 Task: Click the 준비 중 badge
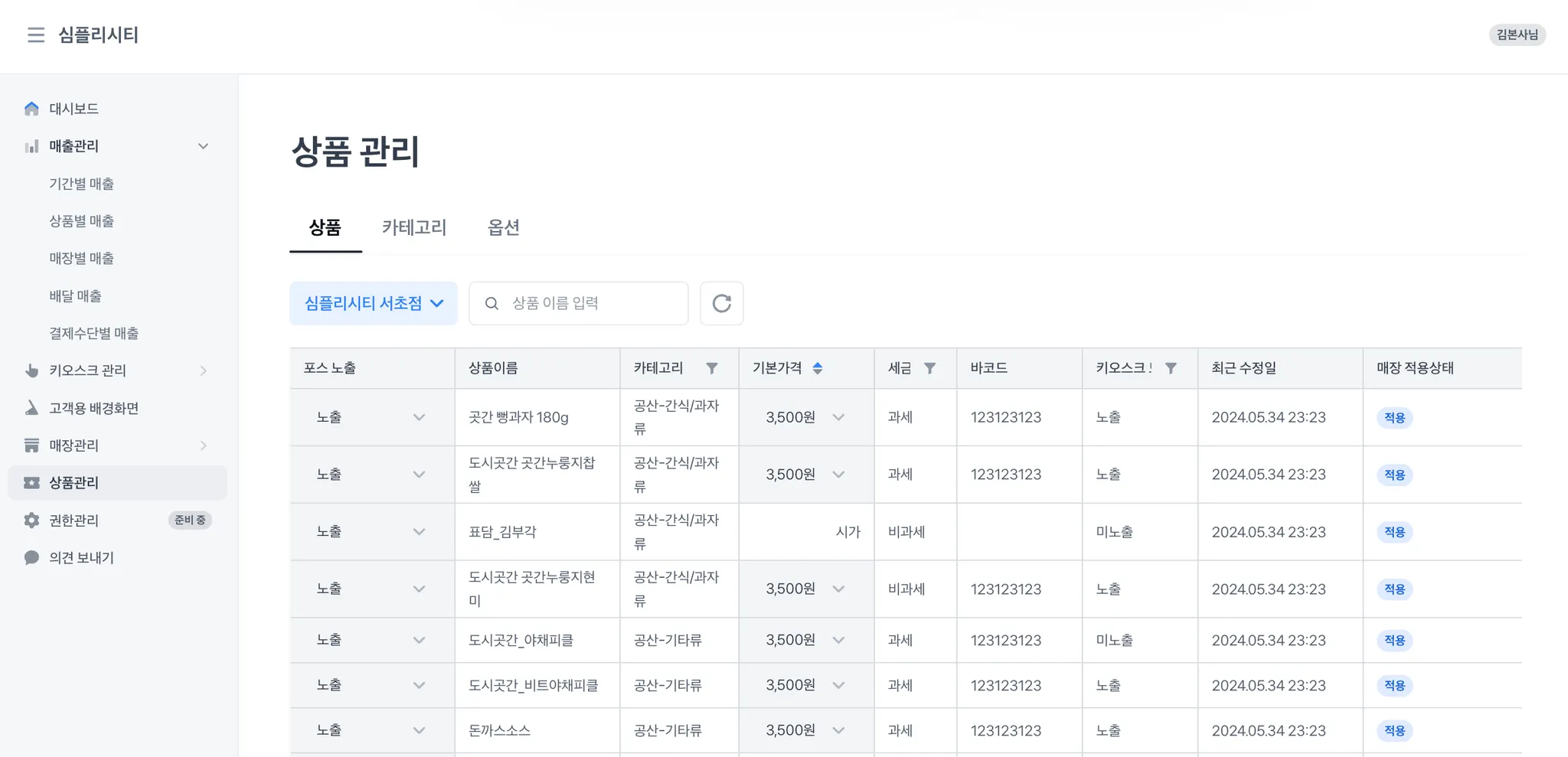pos(190,520)
